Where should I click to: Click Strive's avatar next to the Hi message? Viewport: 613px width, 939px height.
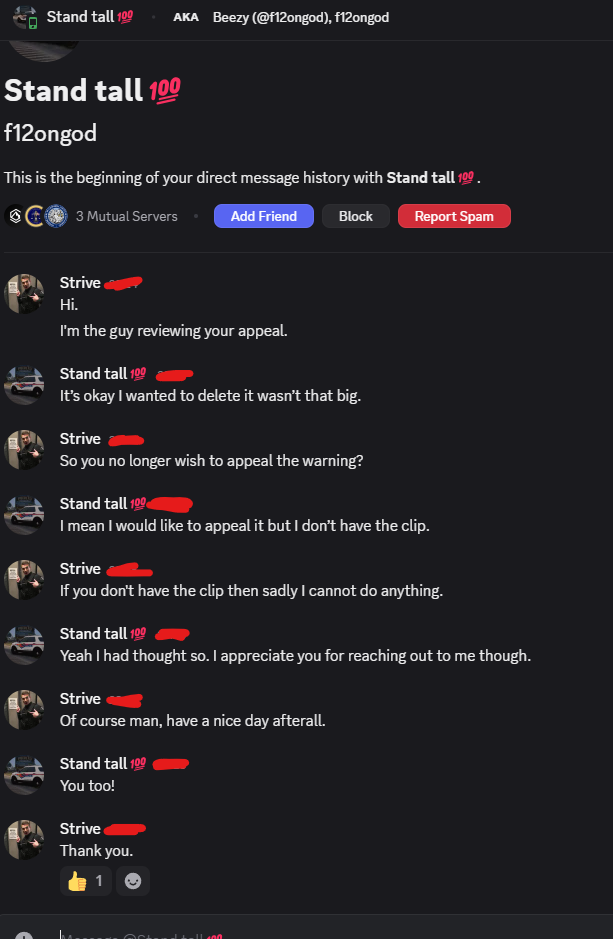(x=24, y=294)
